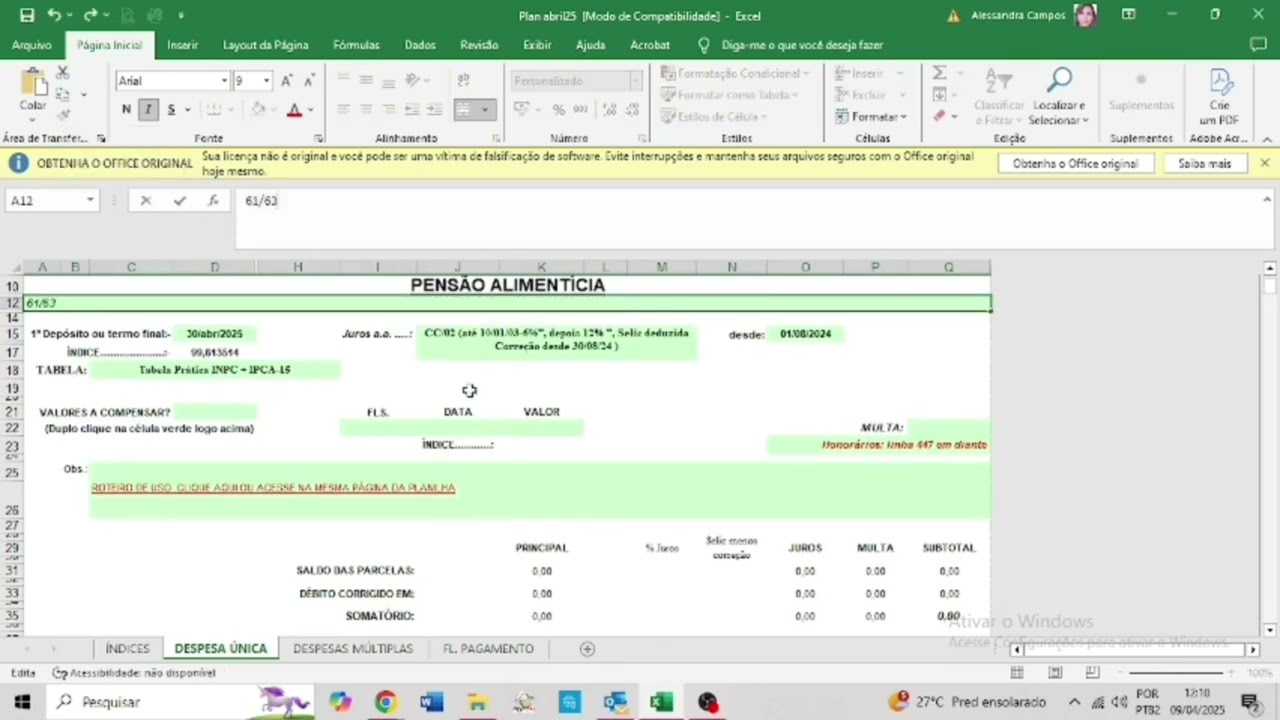Switch to DESPESAS MÚLTIPLAS sheet tab
Image resolution: width=1280 pixels, height=720 pixels.
click(x=353, y=649)
